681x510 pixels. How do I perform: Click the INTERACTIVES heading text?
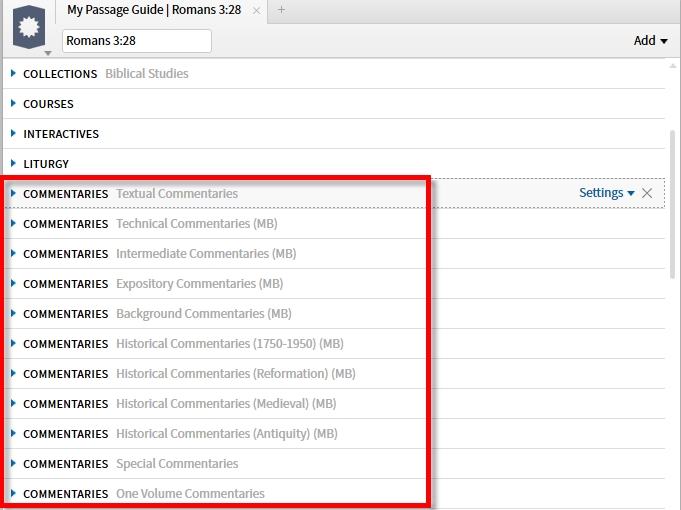[x=61, y=134]
